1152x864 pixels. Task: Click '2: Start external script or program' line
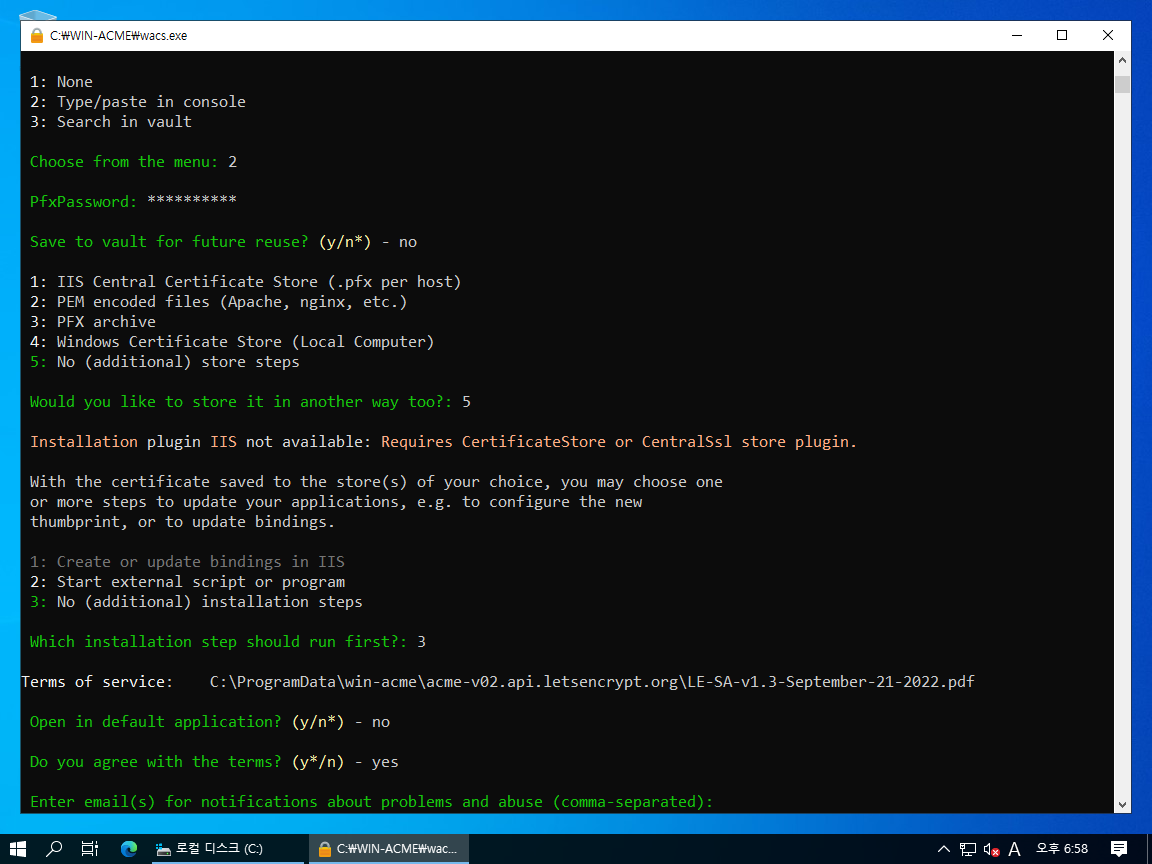point(187,582)
